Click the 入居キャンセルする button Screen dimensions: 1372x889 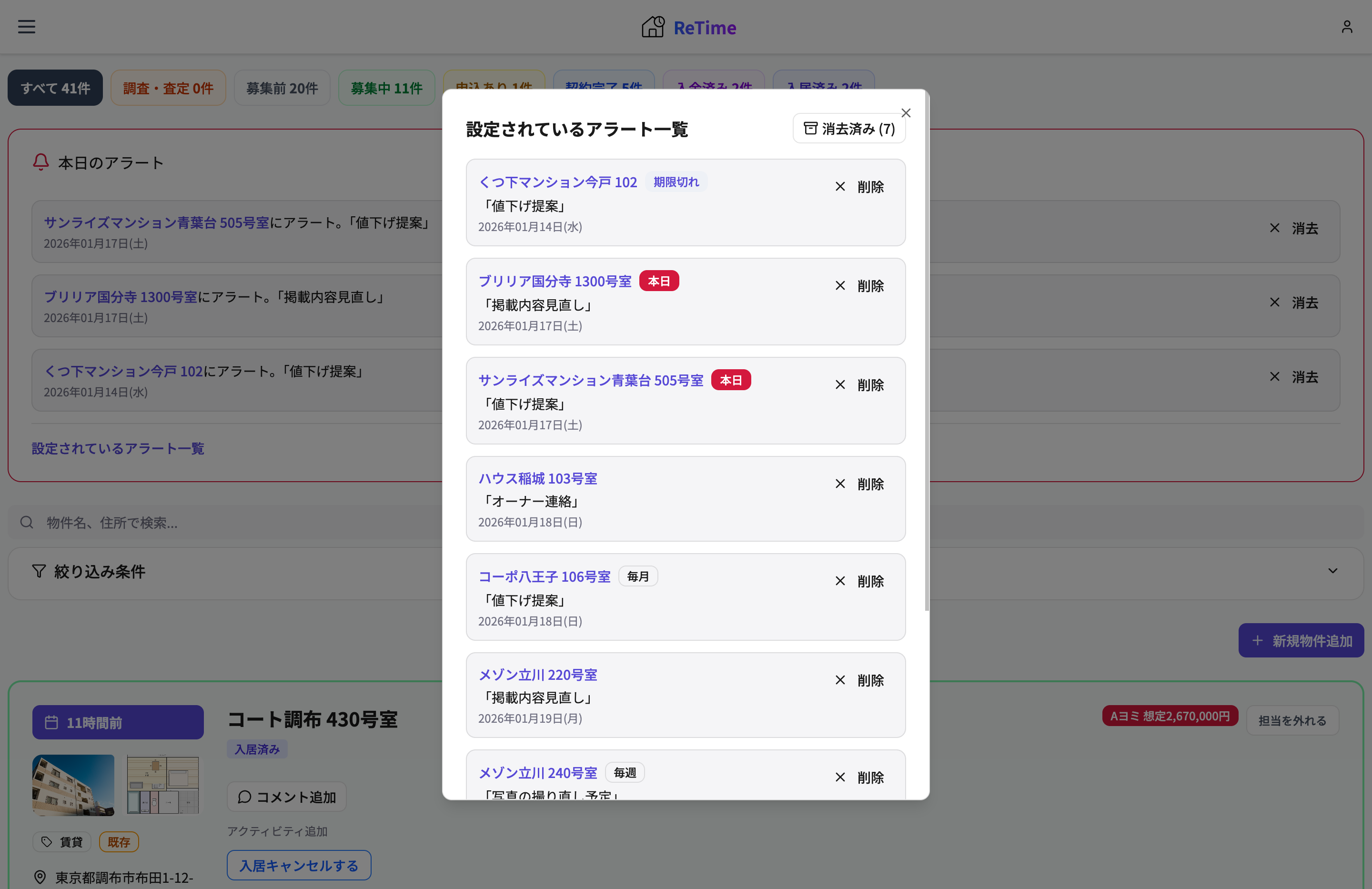(299, 865)
